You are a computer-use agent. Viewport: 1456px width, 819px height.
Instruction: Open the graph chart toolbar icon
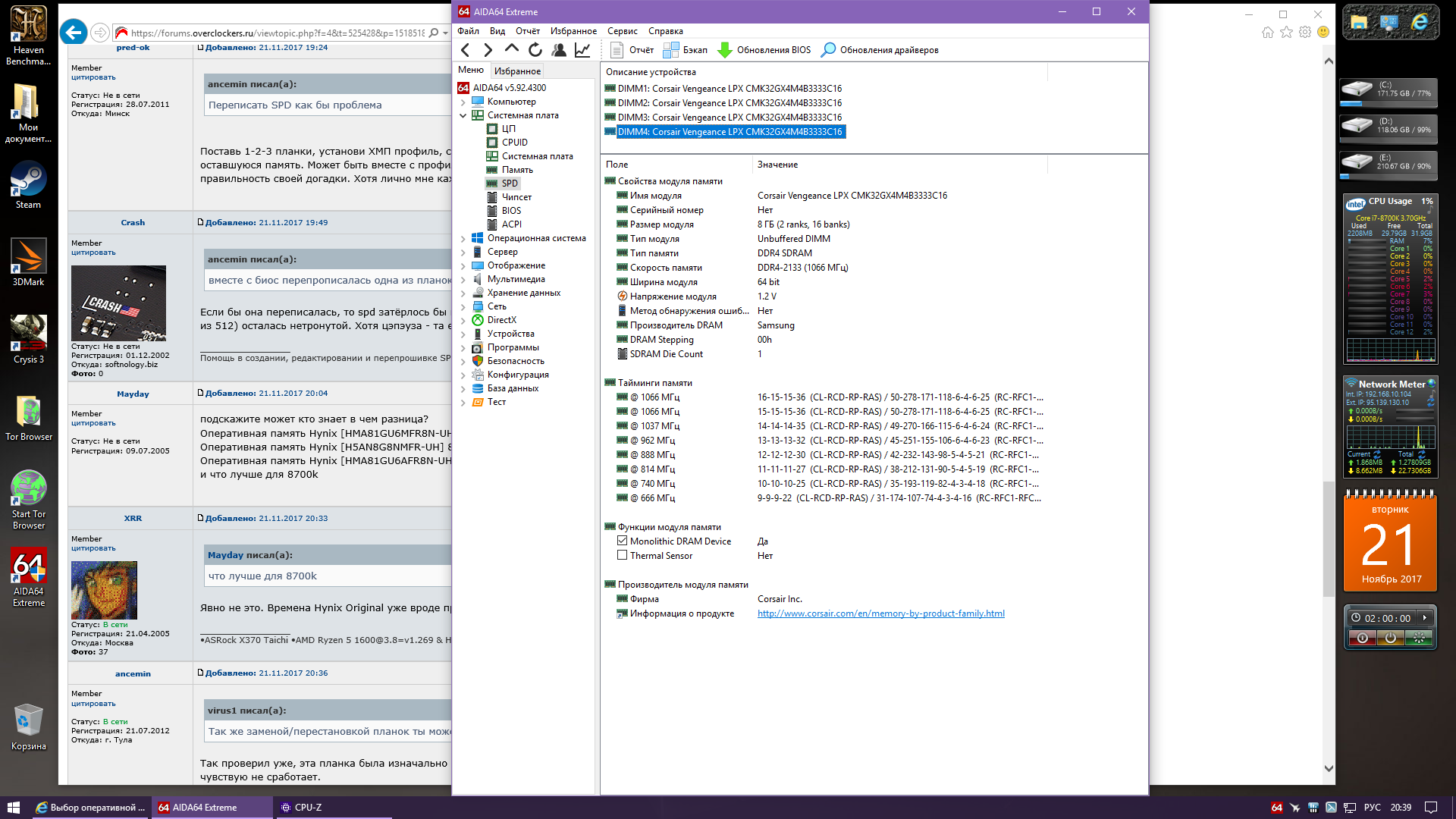[582, 50]
